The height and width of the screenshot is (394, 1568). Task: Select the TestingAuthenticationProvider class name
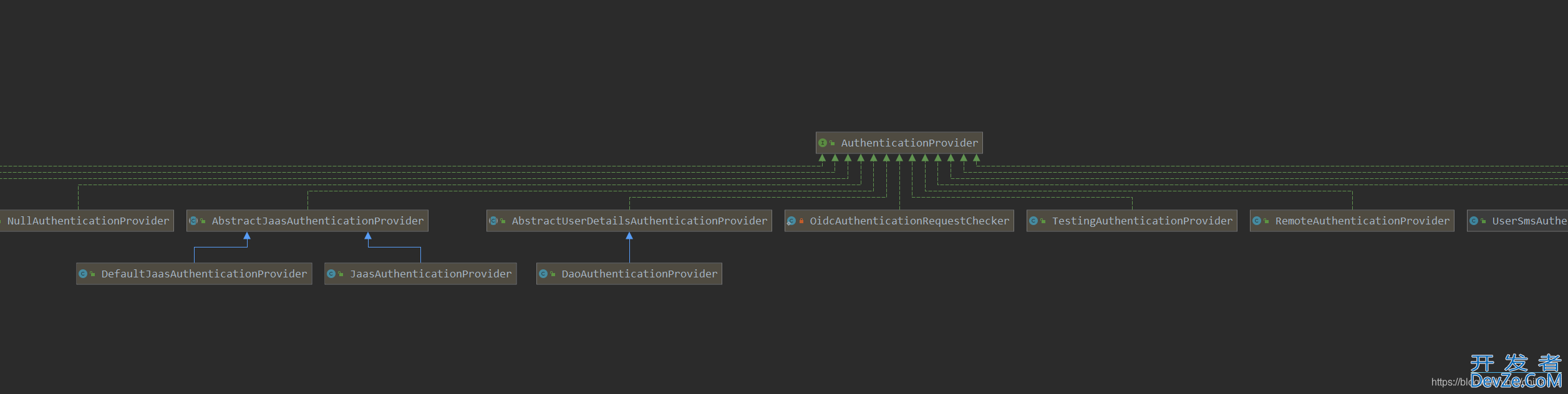1142,221
